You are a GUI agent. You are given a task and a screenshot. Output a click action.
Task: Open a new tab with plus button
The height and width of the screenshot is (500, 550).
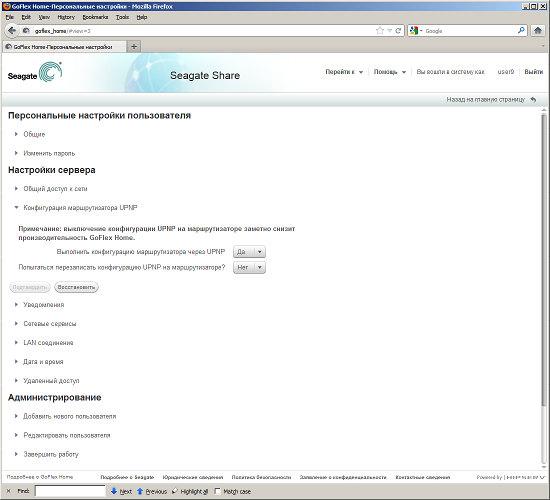(x=134, y=47)
